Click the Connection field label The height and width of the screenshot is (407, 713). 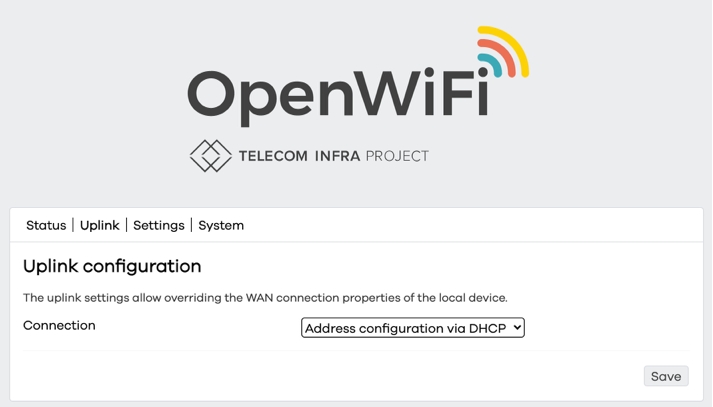pyautogui.click(x=59, y=326)
